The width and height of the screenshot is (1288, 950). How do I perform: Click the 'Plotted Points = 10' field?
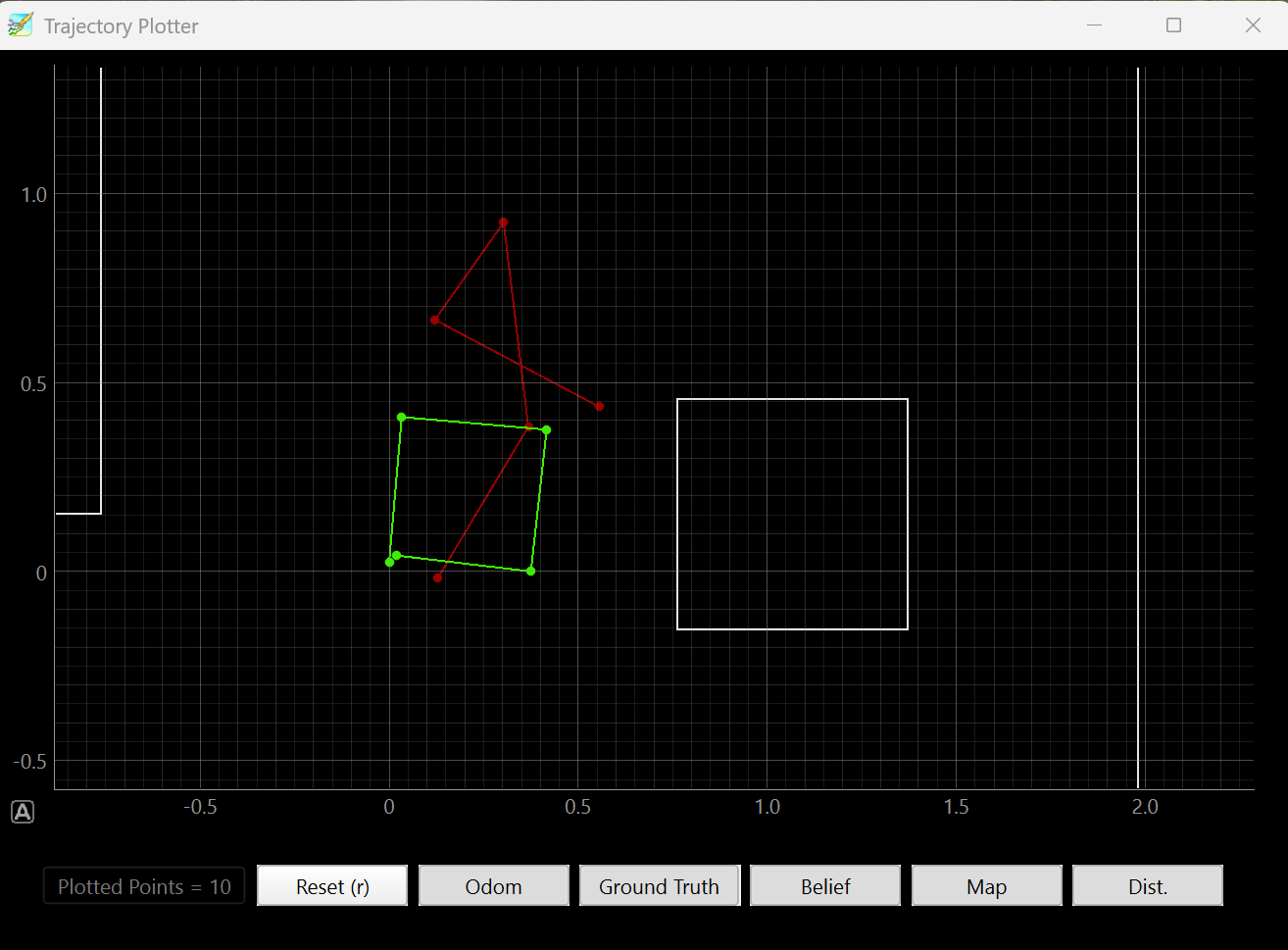(x=144, y=886)
